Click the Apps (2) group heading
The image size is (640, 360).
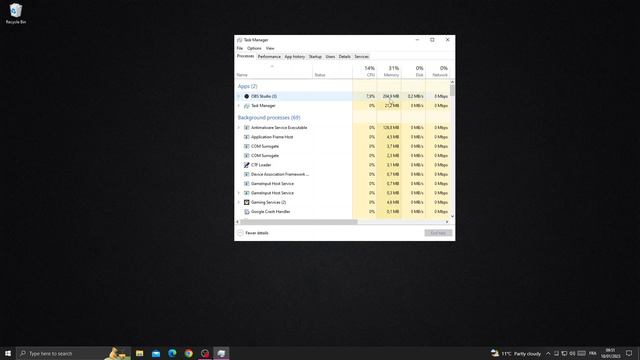247,87
